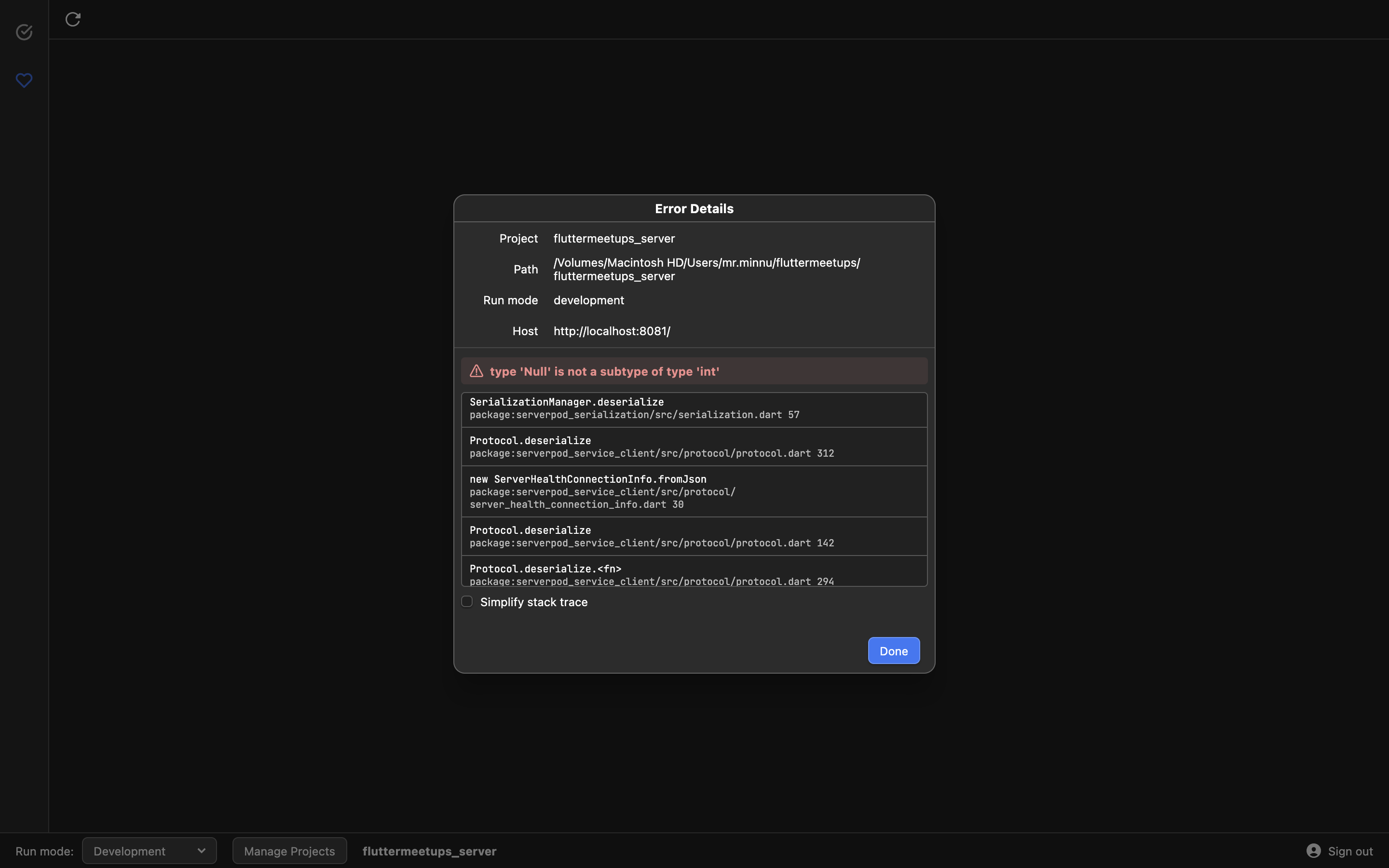The width and height of the screenshot is (1389, 868).
Task: Enable the Simplify stack trace checkbox
Action: click(x=467, y=602)
